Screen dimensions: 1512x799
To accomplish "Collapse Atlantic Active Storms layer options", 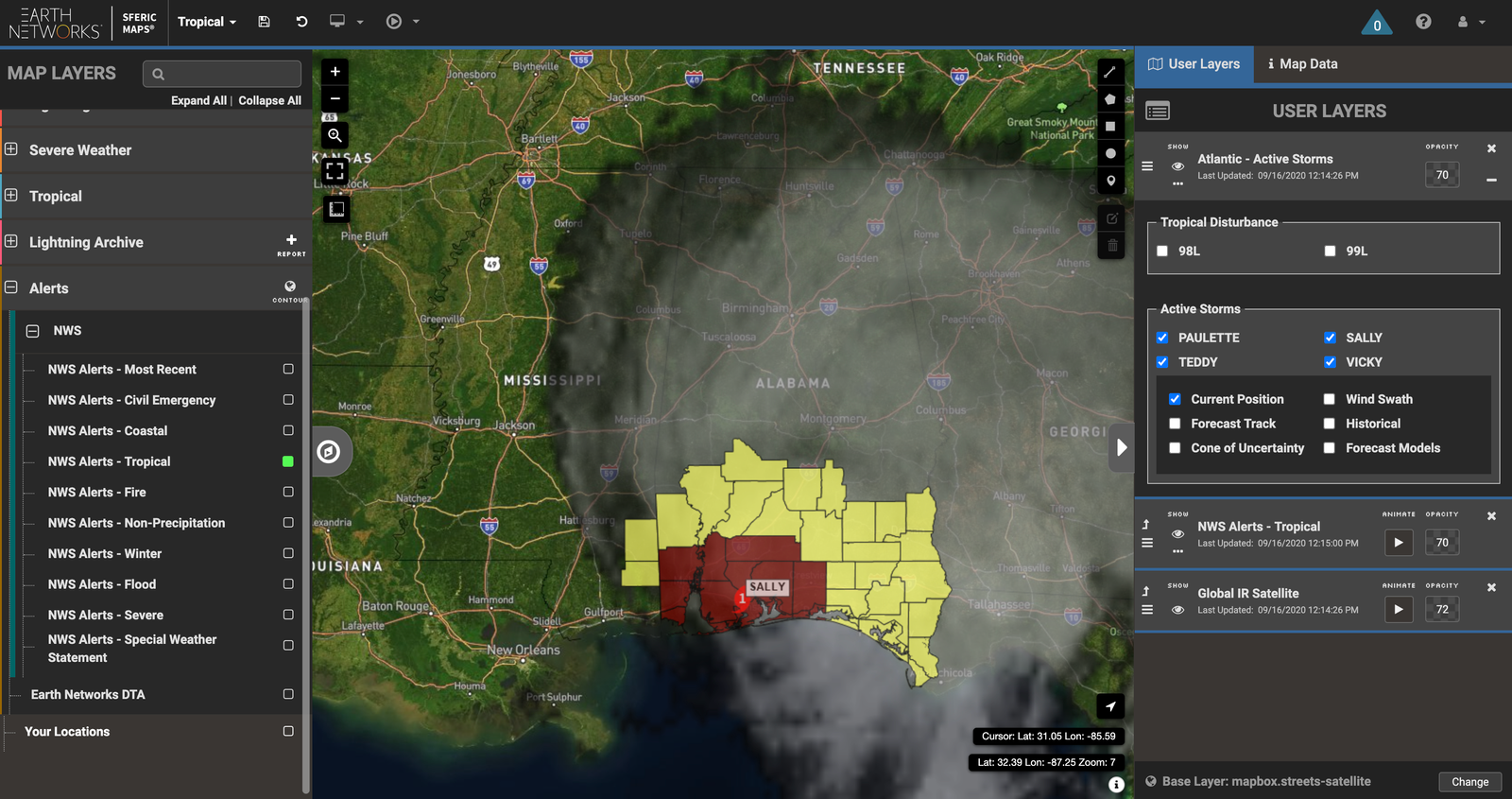I will (1491, 180).
